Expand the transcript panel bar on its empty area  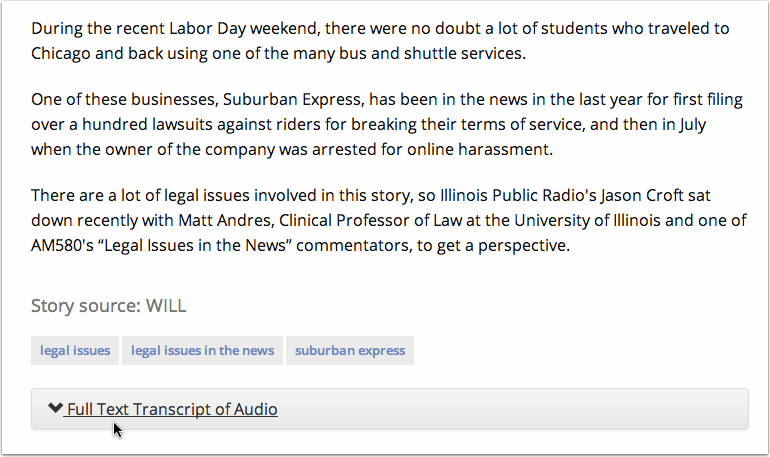[x=511, y=409]
